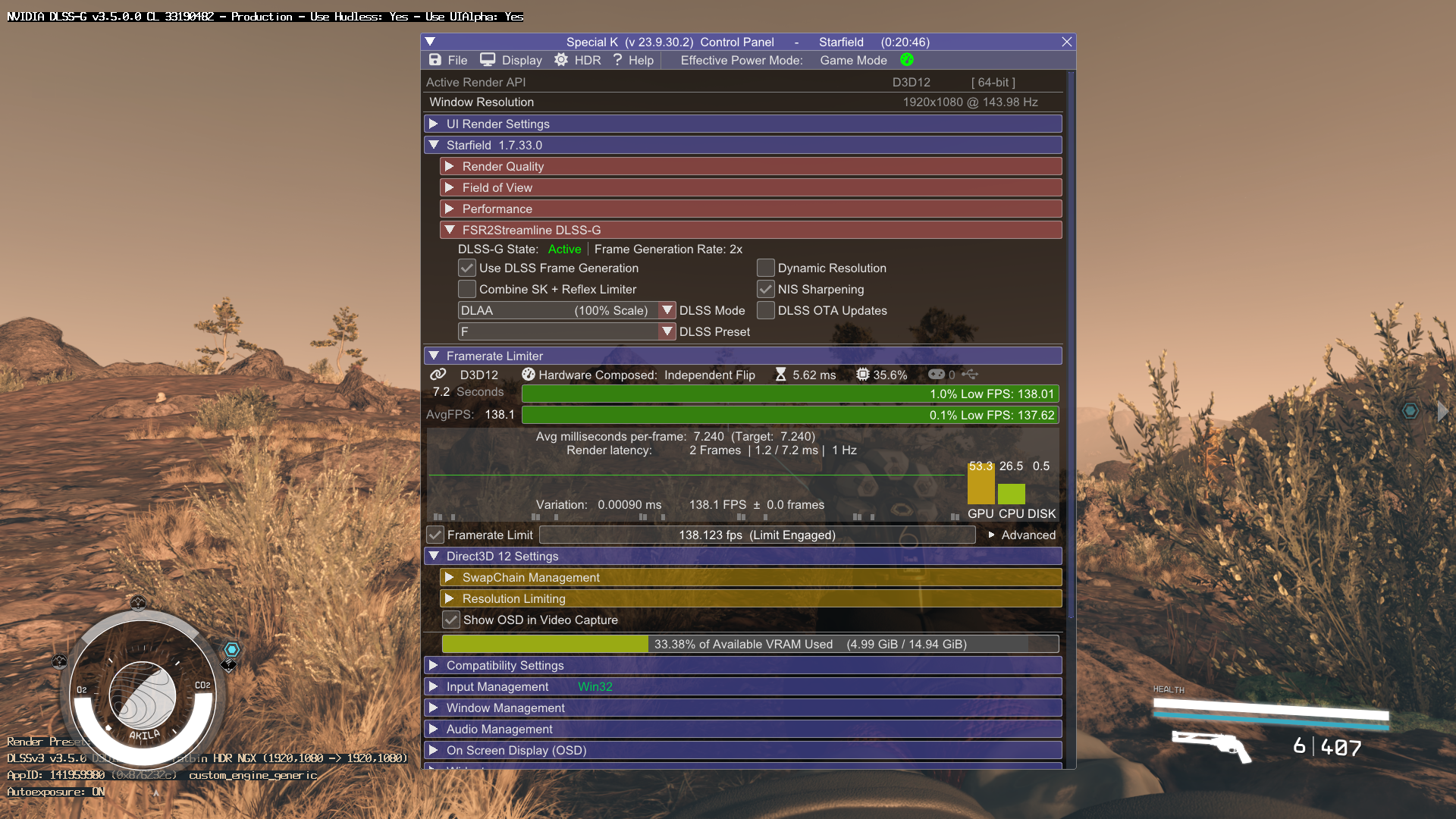
Task: Click the Active Render API row
Action: click(742, 83)
